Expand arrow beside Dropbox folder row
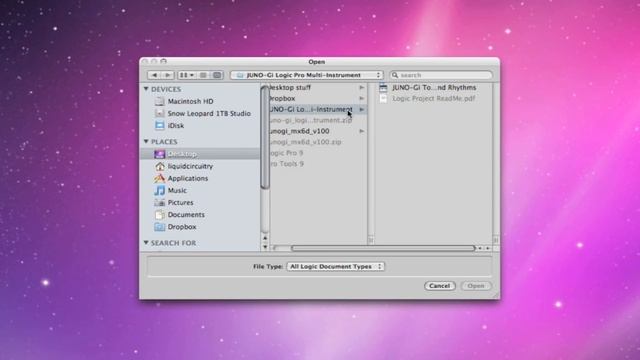The width and height of the screenshot is (640, 360). pyautogui.click(x=362, y=98)
